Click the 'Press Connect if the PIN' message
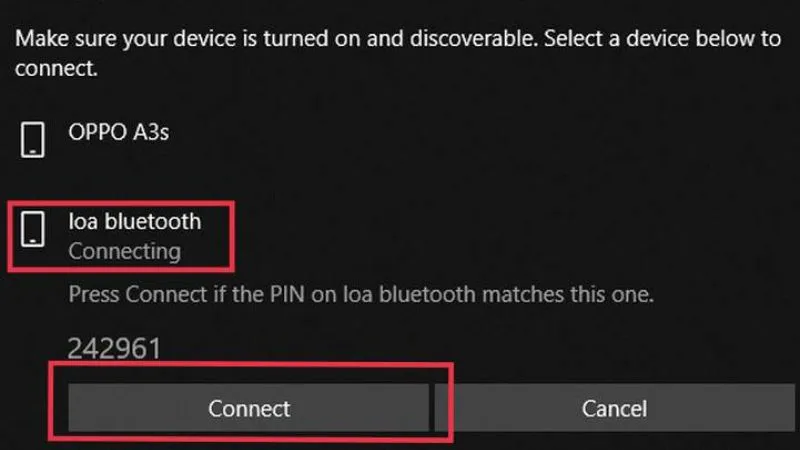This screenshot has height=450, width=800. click(360, 295)
